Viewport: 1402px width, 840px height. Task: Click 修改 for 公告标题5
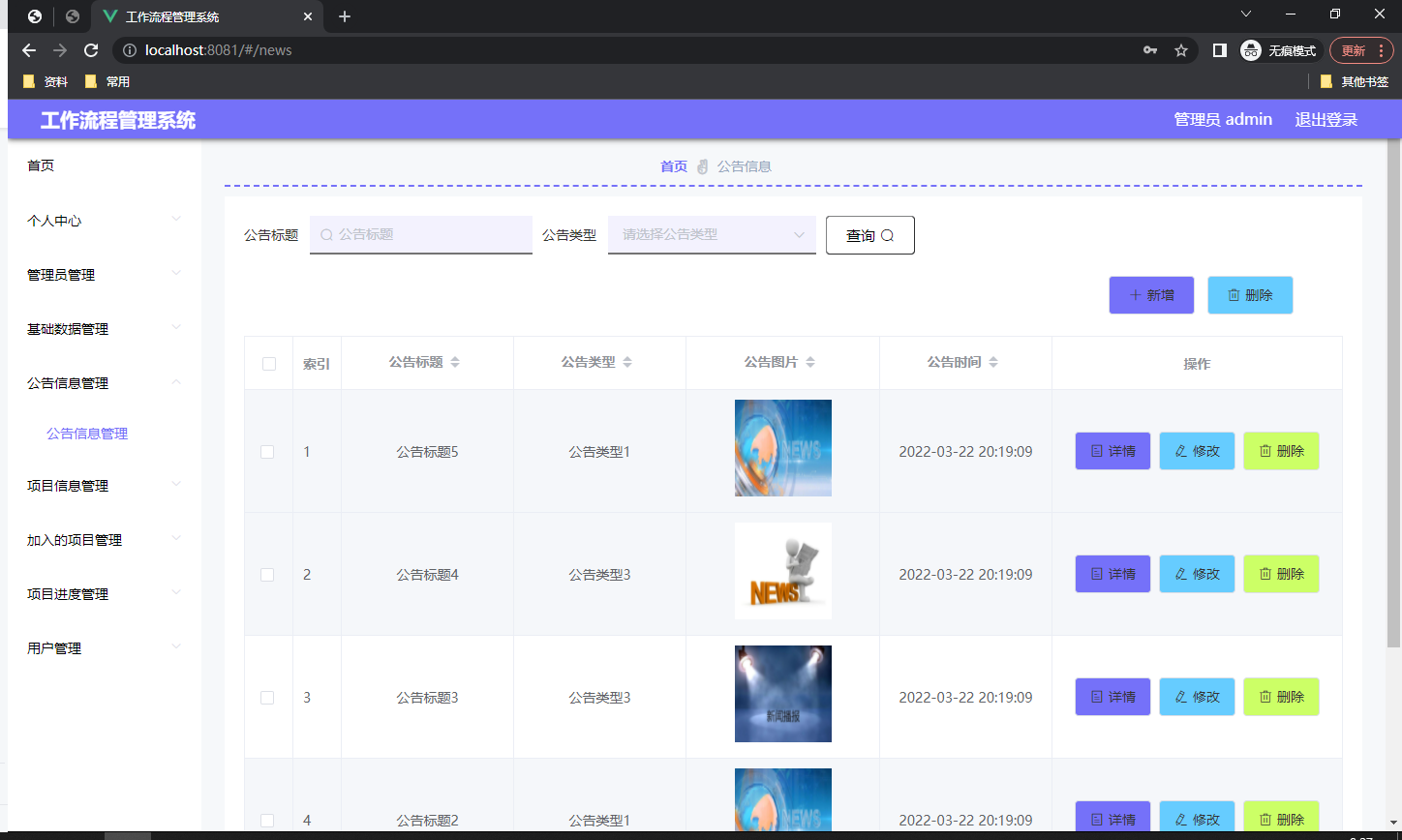pos(1197,451)
